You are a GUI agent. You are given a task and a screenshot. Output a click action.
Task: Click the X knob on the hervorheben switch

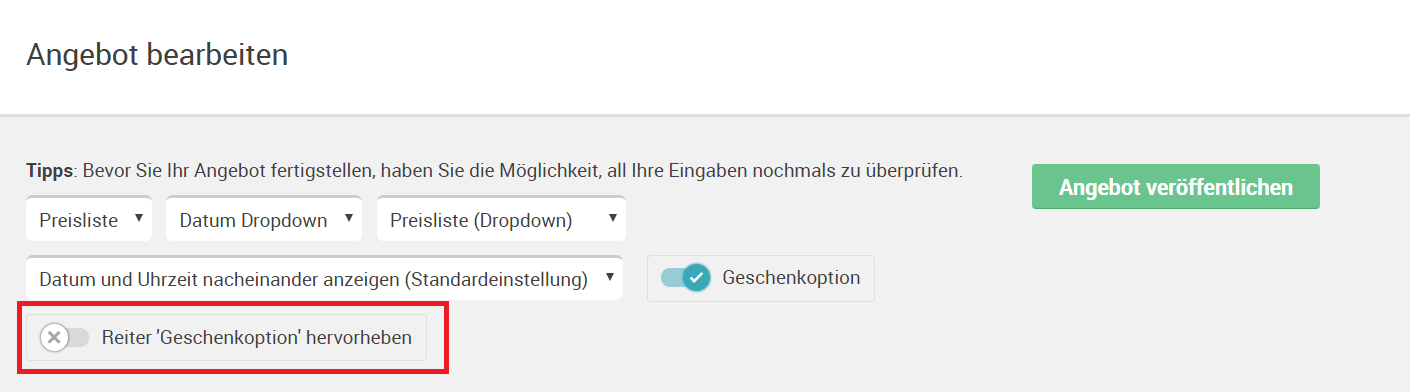coord(55,338)
